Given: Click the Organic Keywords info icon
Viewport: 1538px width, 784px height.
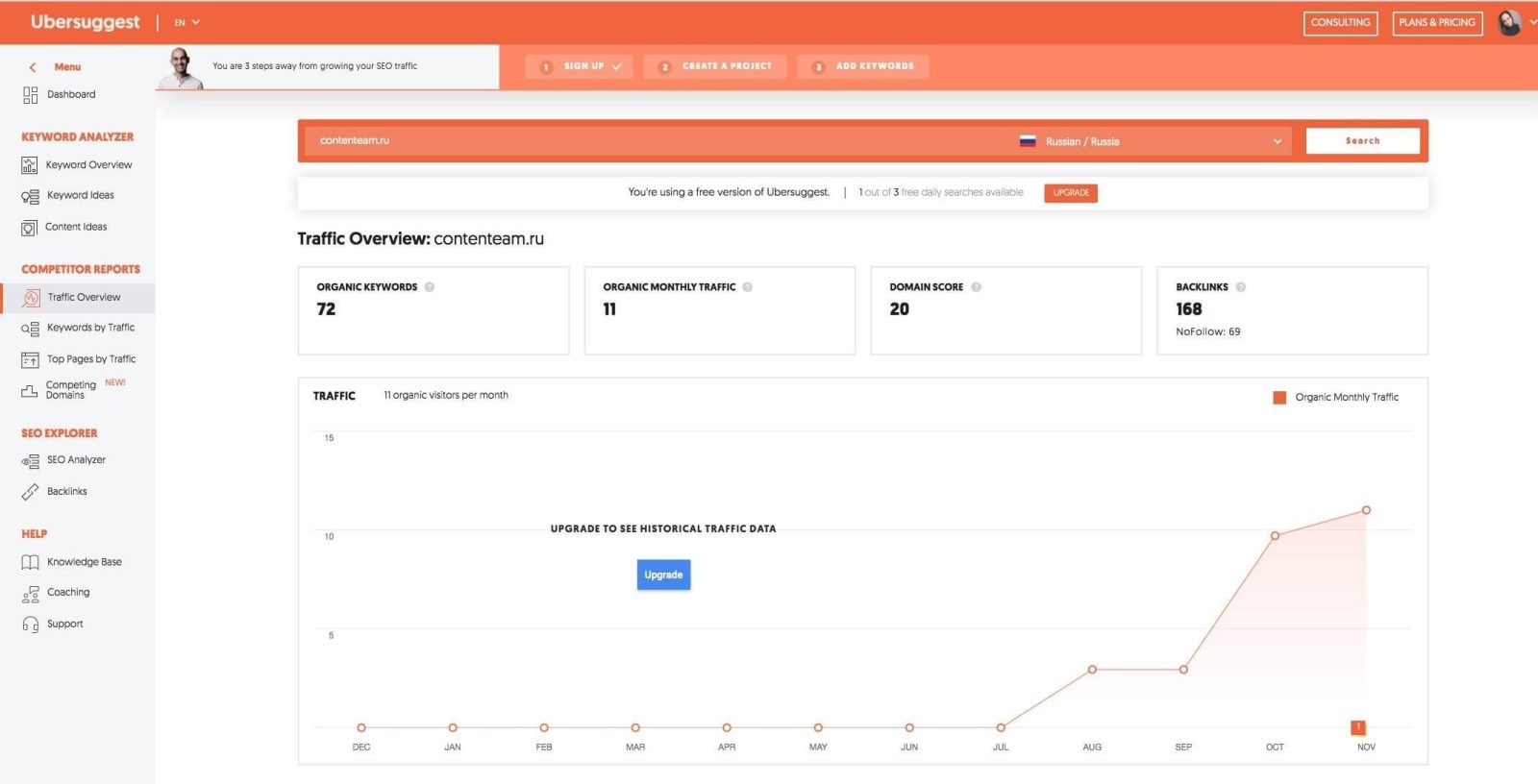Looking at the screenshot, I should tap(430, 287).
